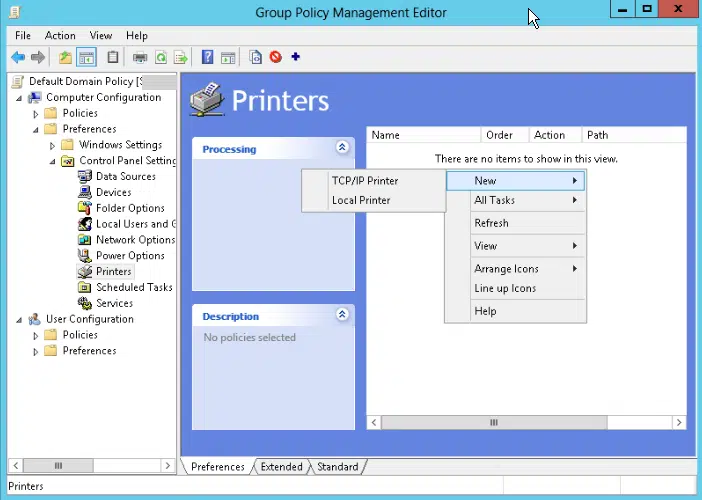Click the Control Panel Settings folder icon
702x500 pixels.
click(x=68, y=161)
